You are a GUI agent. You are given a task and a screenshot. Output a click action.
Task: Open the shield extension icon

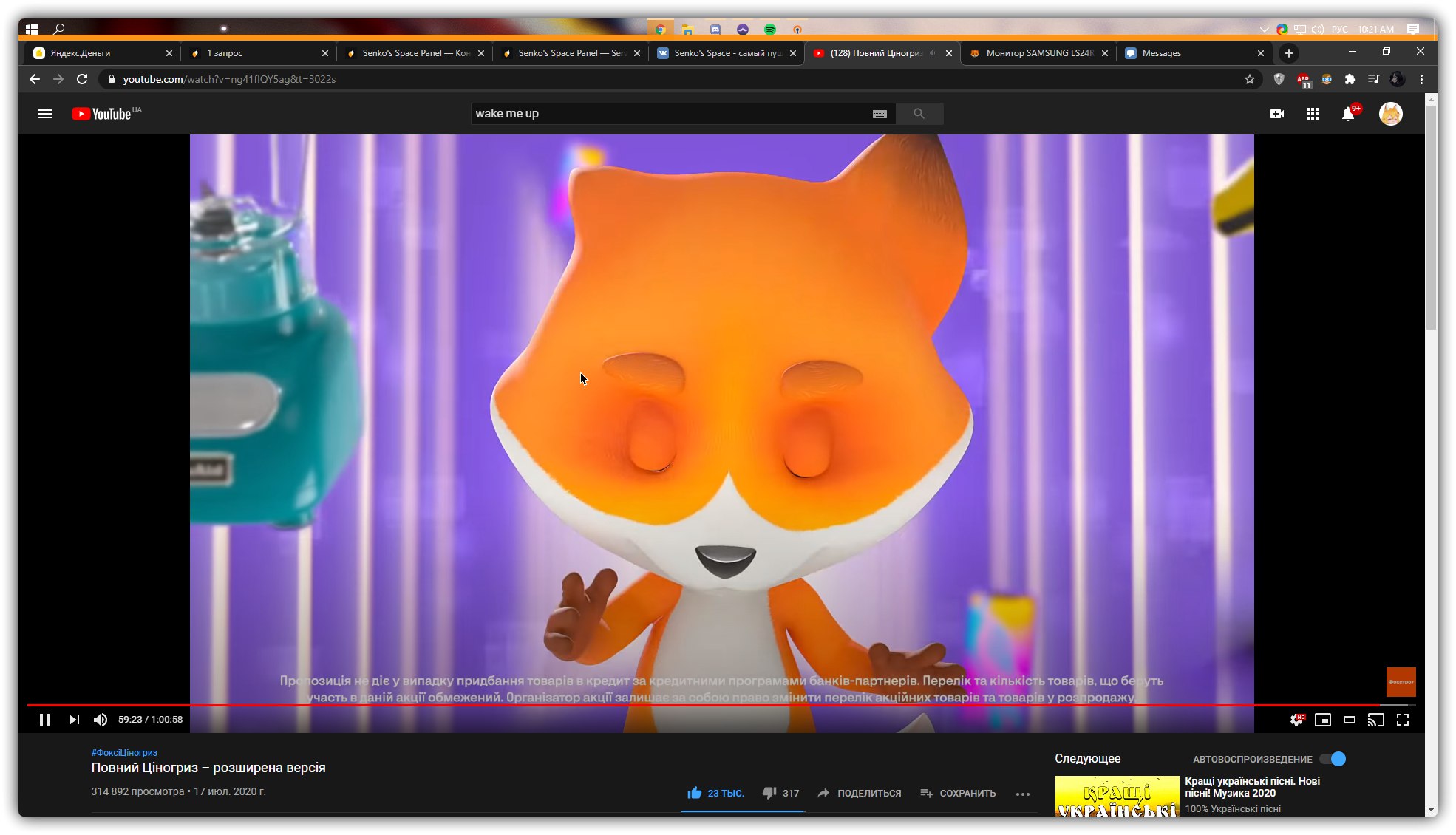[1279, 79]
